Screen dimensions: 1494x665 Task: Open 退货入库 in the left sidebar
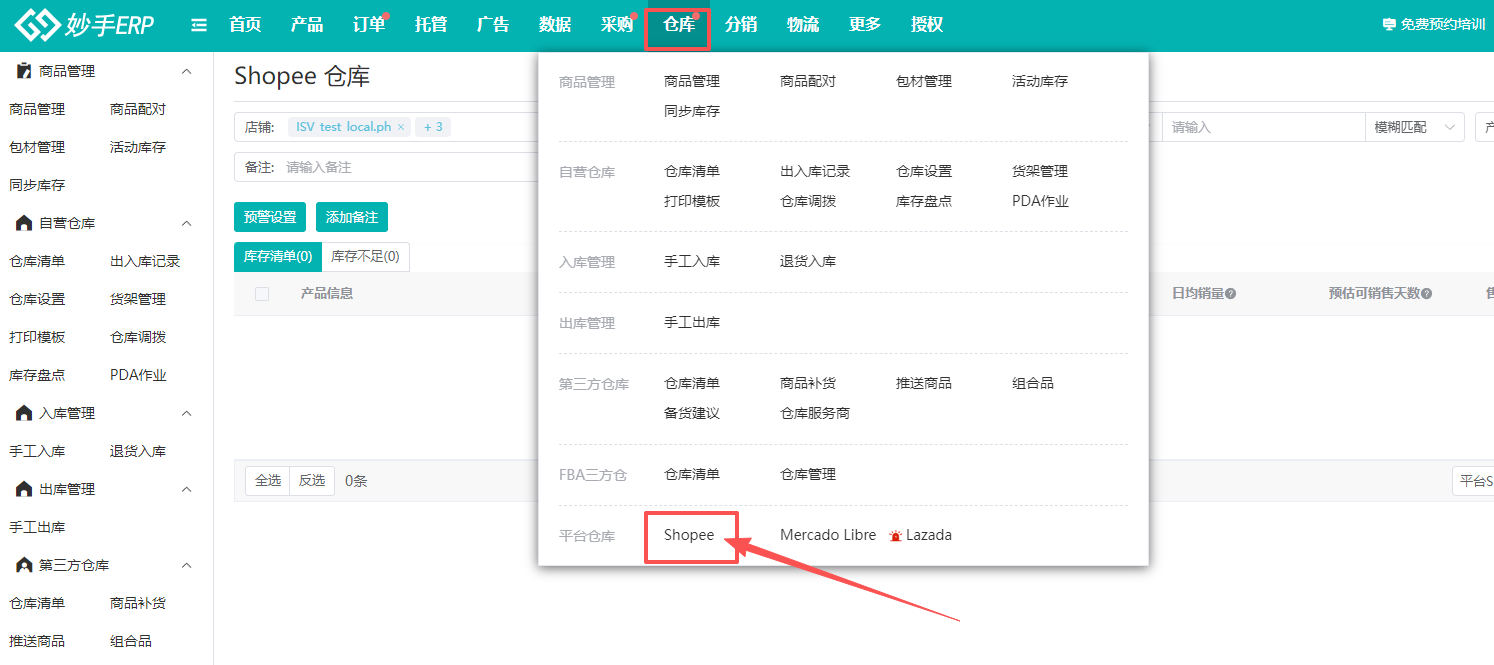pyautogui.click(x=138, y=451)
